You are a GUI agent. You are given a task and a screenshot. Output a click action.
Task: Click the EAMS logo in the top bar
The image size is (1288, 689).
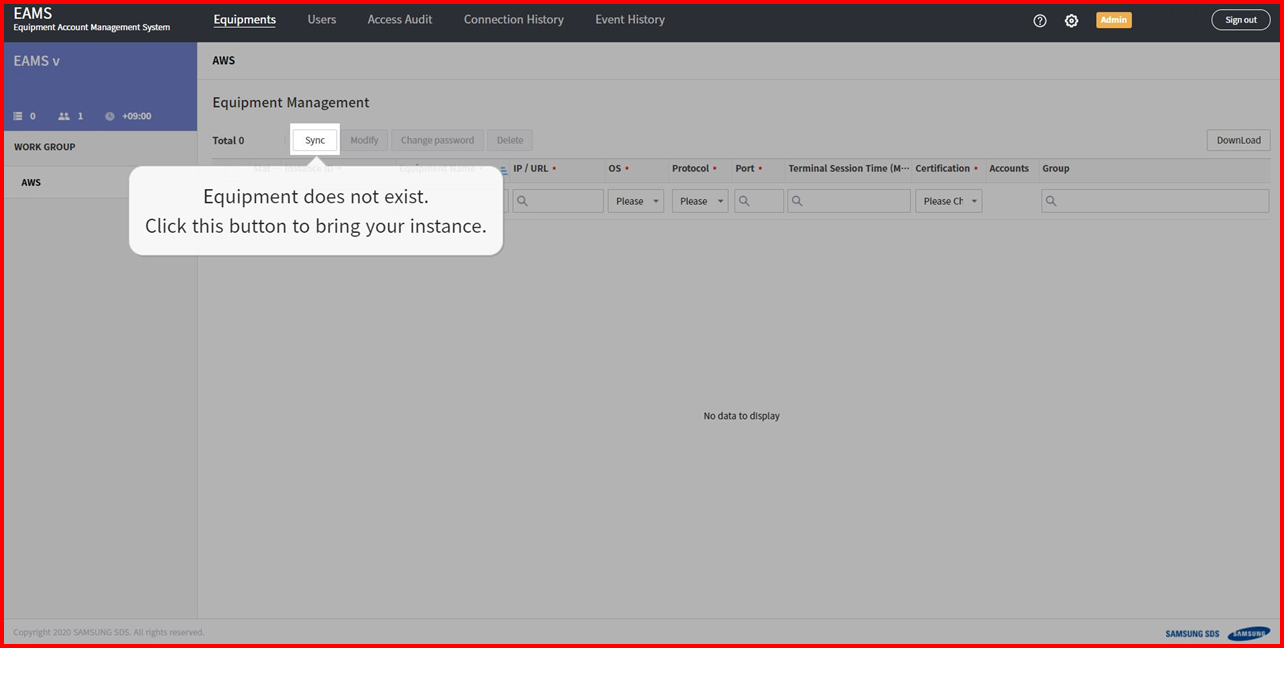(91, 19)
